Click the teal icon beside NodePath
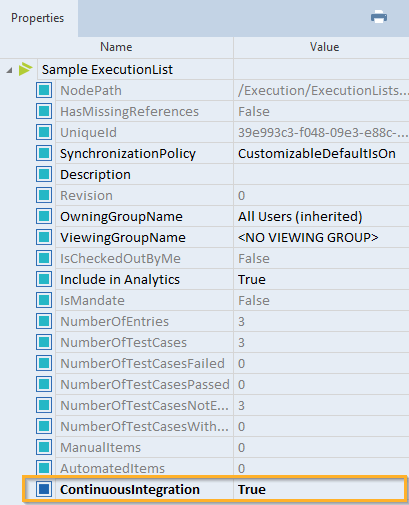Image resolution: width=409 pixels, height=505 pixels. pyautogui.click(x=44, y=90)
